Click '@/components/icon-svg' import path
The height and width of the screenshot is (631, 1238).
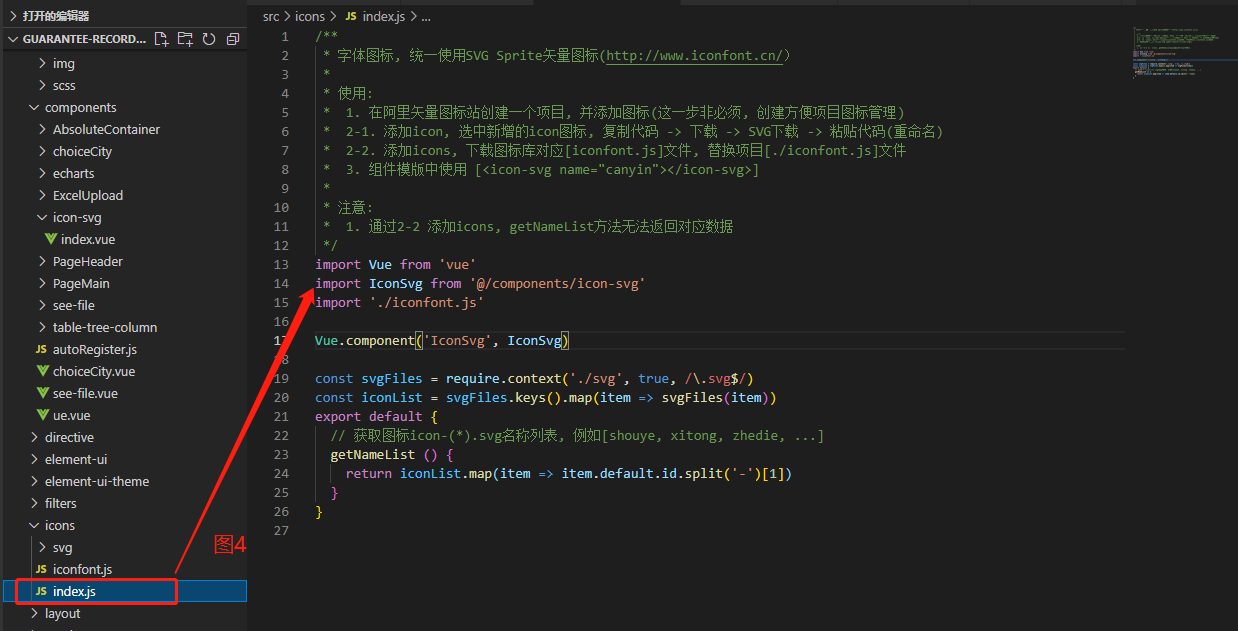click(x=556, y=284)
